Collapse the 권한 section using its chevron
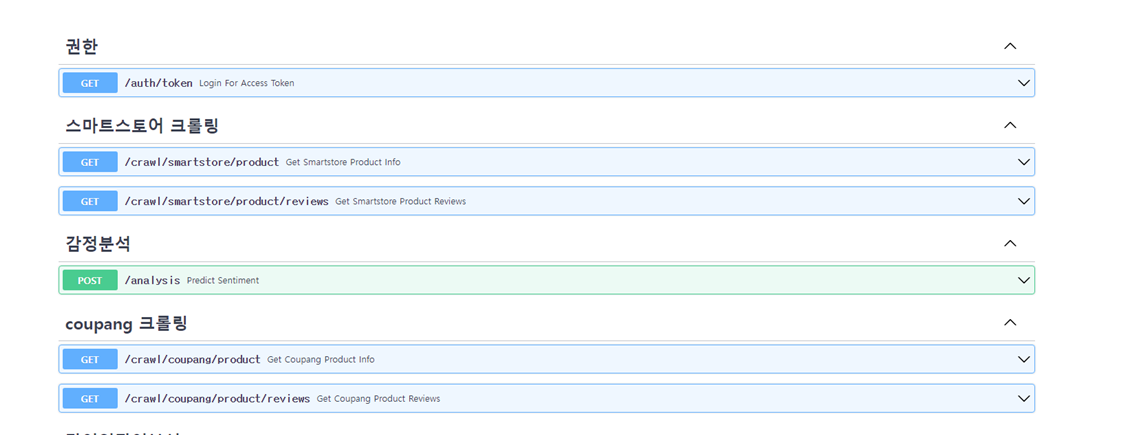Viewport: 1134px width, 435px height. tap(1010, 46)
